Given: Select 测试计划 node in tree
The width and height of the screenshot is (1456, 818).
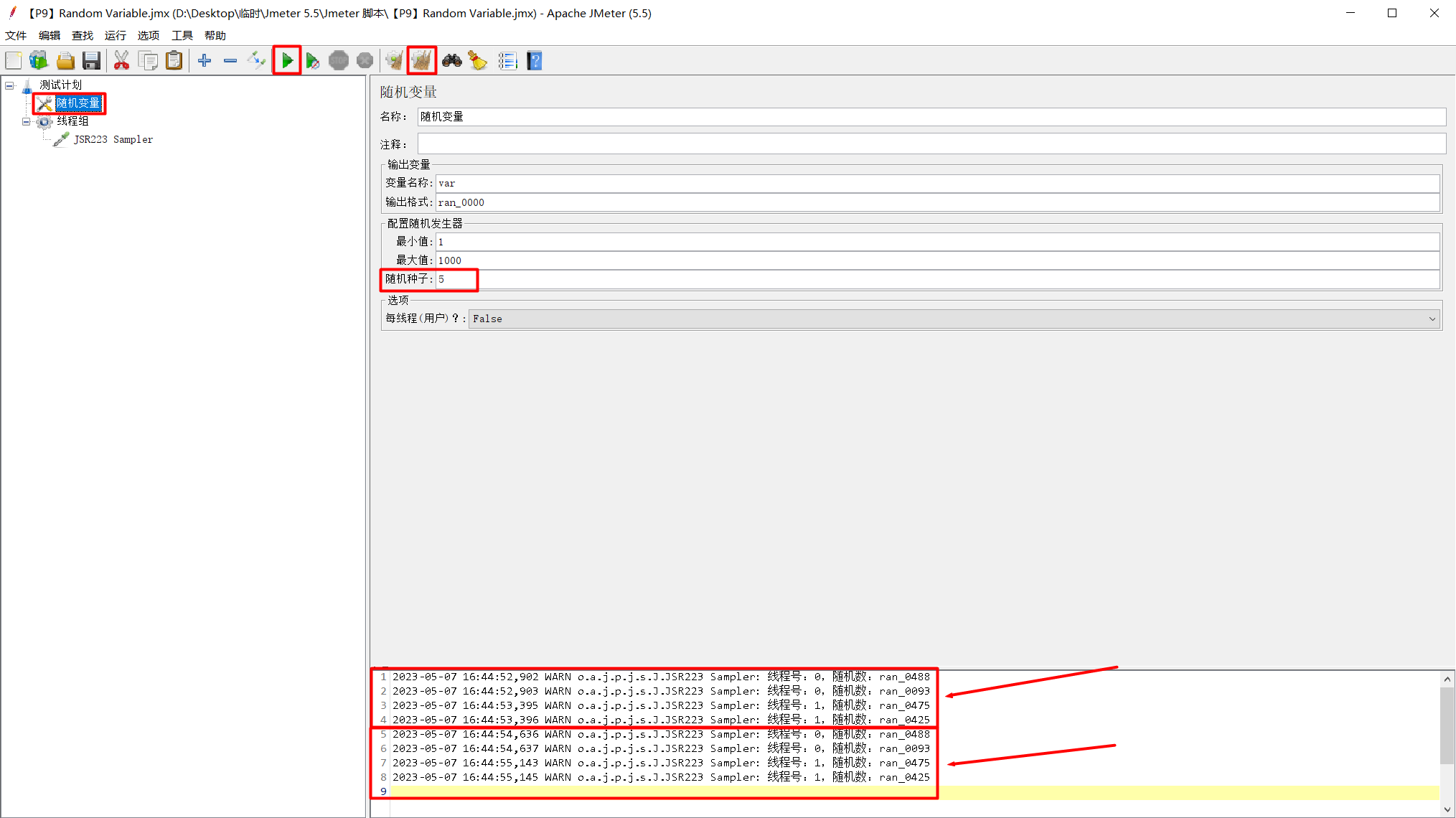Looking at the screenshot, I should [60, 85].
